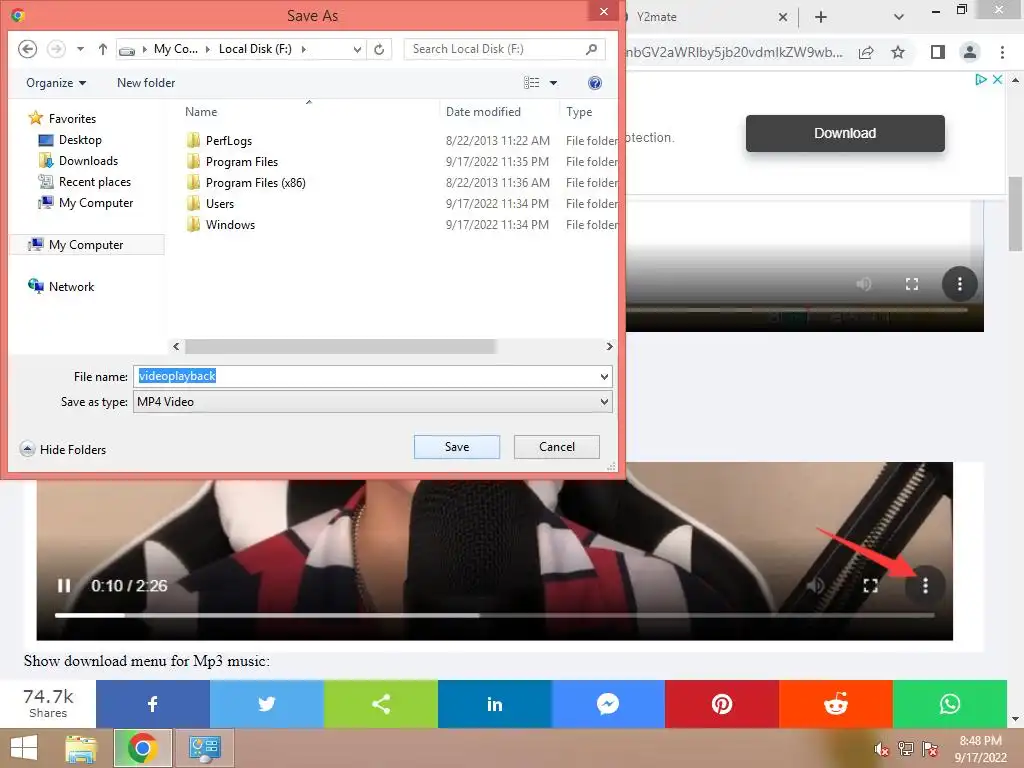Open the Chrome three-dot menu
Viewport: 1024px width, 768px height.
pos(1002,52)
